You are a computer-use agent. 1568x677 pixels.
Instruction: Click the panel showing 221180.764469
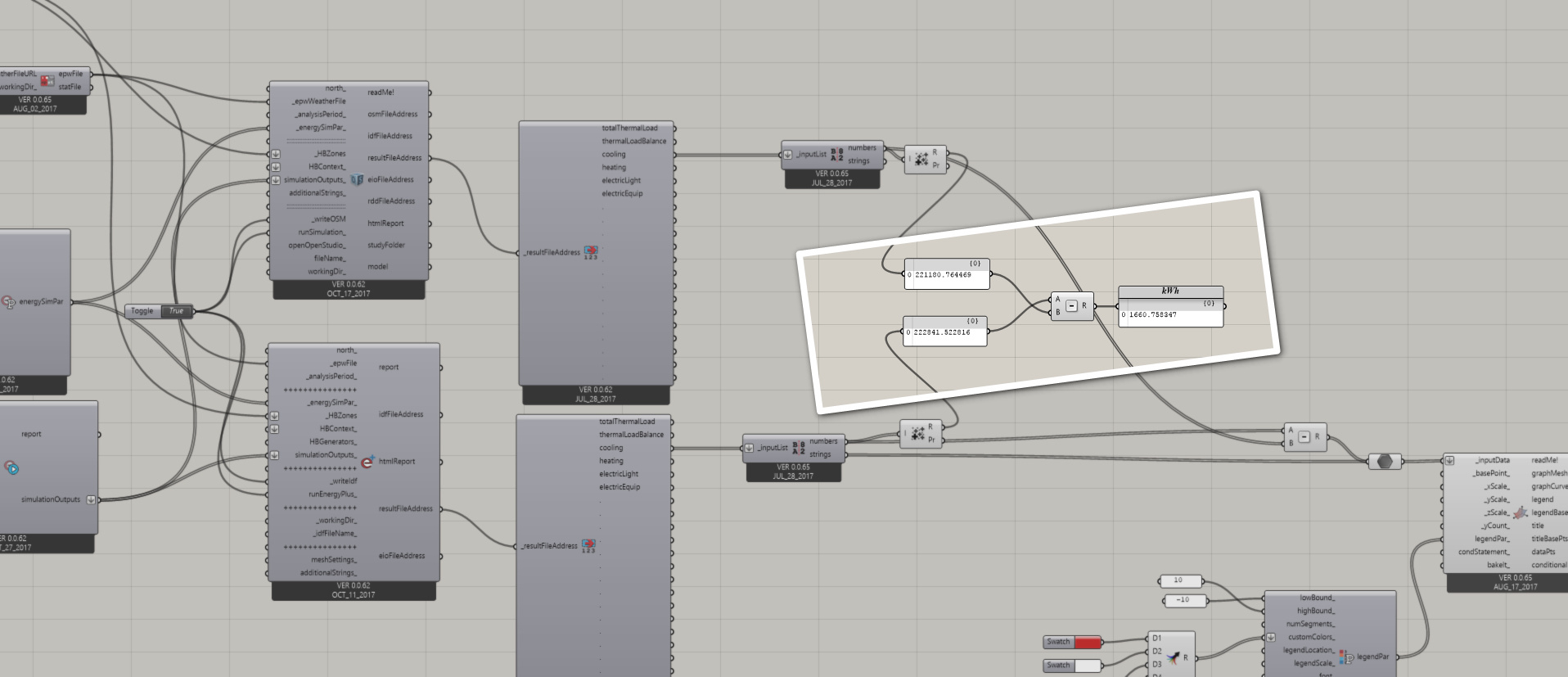tap(947, 275)
